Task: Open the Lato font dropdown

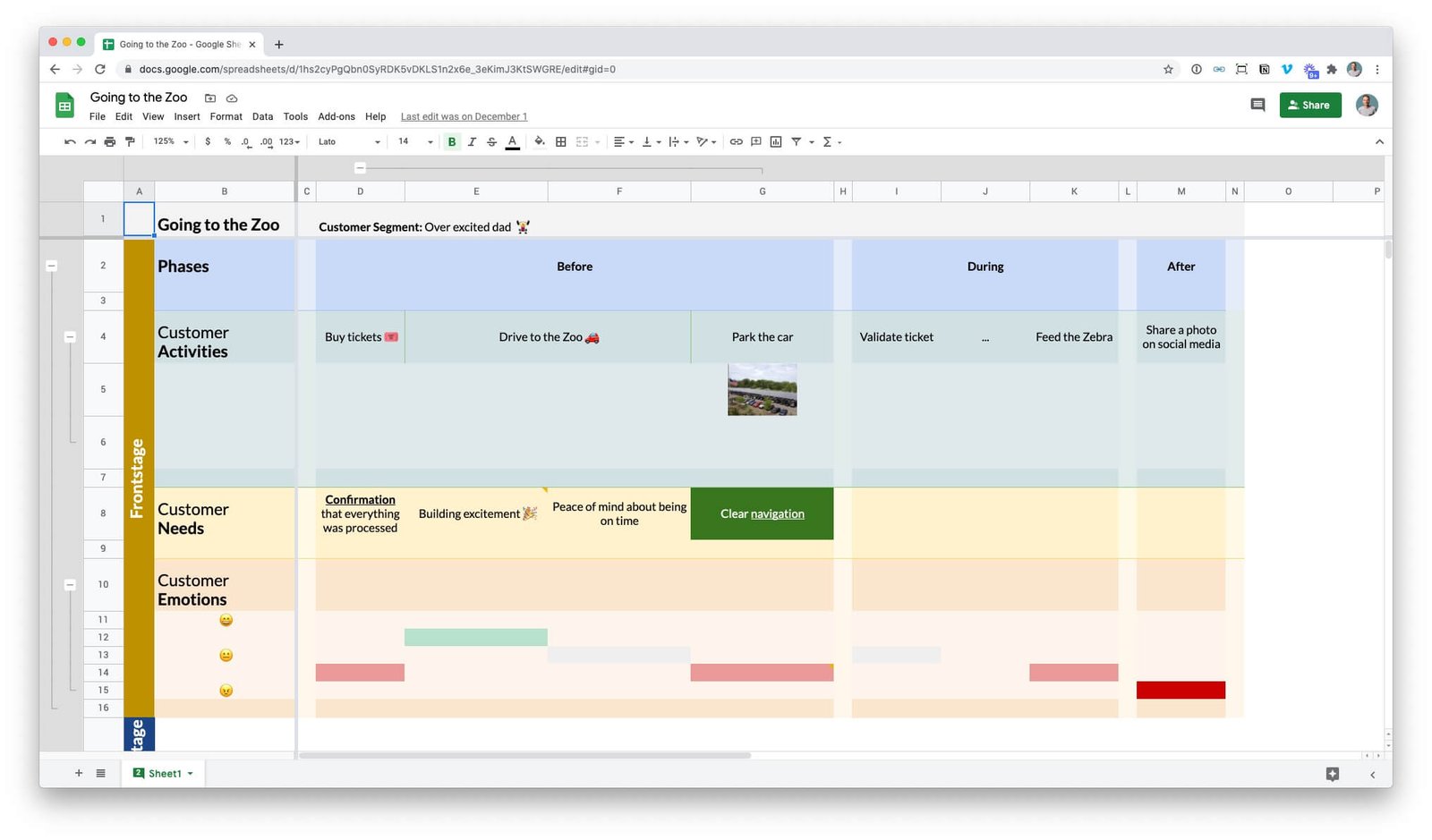Action: (x=349, y=142)
